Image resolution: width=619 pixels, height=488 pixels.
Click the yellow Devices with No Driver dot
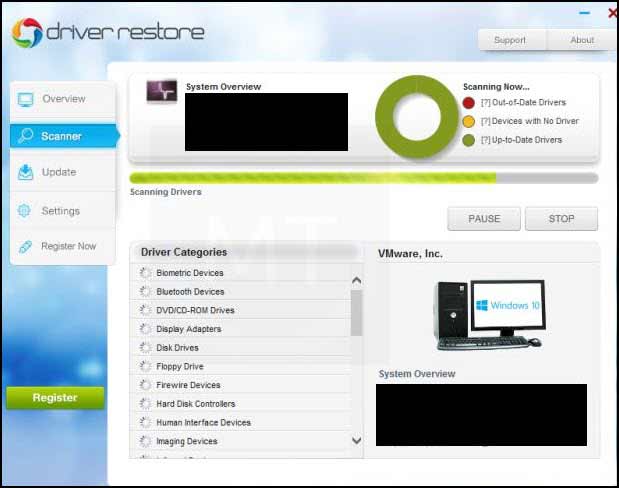click(x=469, y=121)
